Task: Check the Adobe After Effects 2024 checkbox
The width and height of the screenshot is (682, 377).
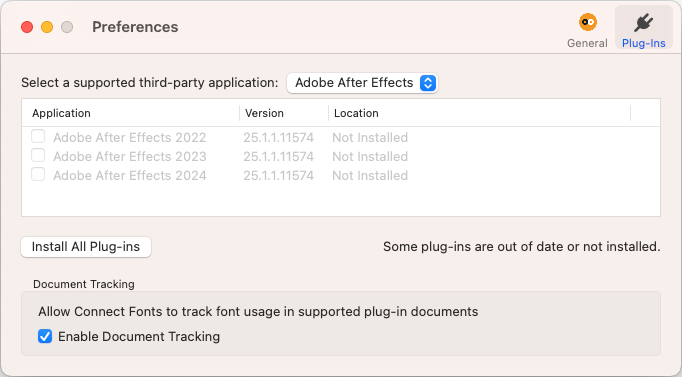Action: (x=38, y=174)
